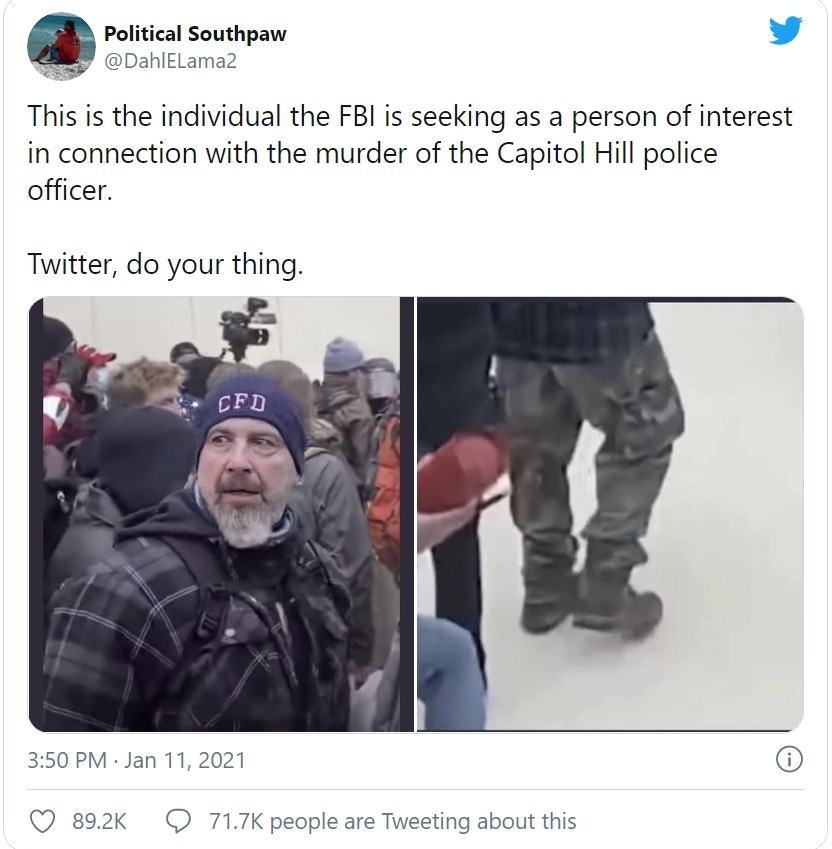Click the tweet sentence mentioning the FBI
The height and width of the screenshot is (849, 832).
click(x=410, y=153)
